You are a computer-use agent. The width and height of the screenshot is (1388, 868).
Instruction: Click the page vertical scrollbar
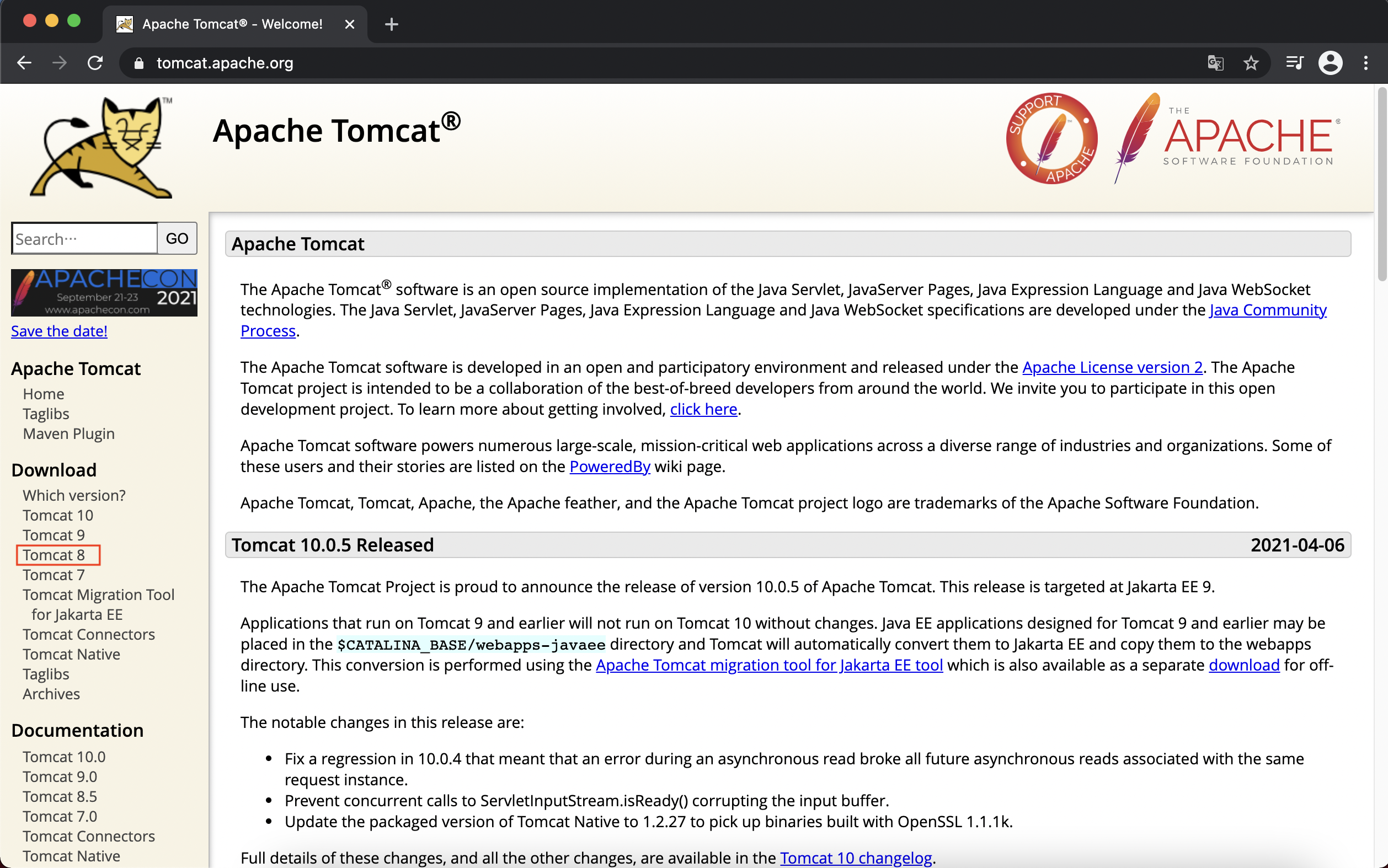[x=1381, y=184]
